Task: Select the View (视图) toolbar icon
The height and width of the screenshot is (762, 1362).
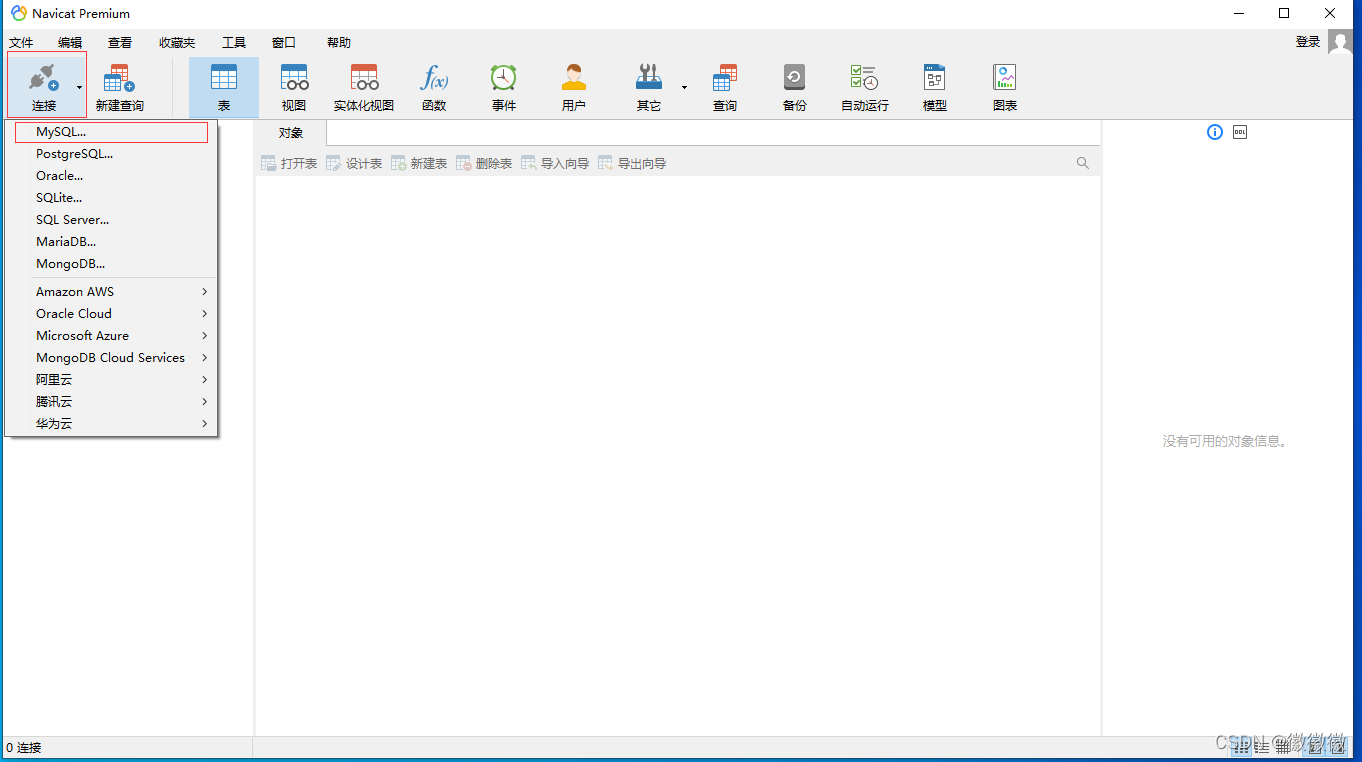Action: coord(294,77)
